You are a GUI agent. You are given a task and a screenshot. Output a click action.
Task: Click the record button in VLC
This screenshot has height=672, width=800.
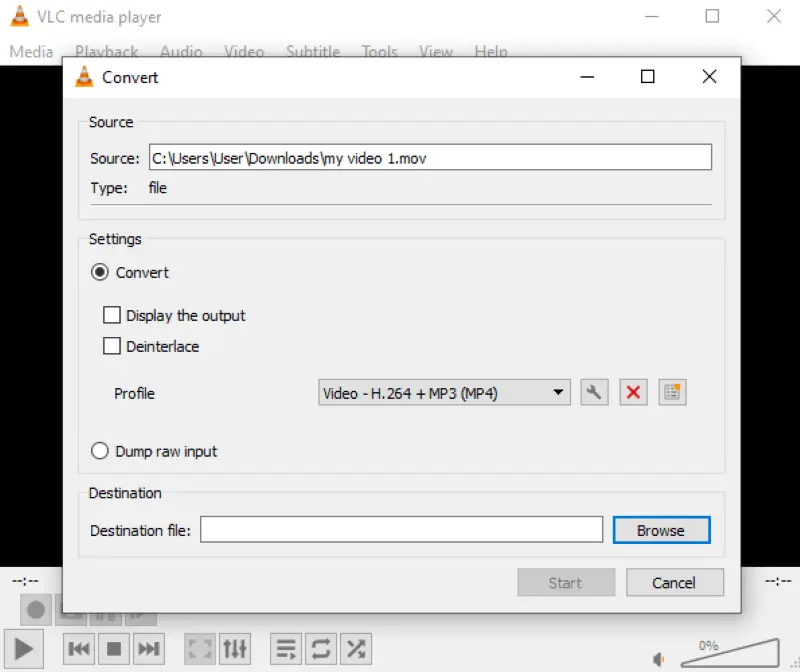pos(36,610)
